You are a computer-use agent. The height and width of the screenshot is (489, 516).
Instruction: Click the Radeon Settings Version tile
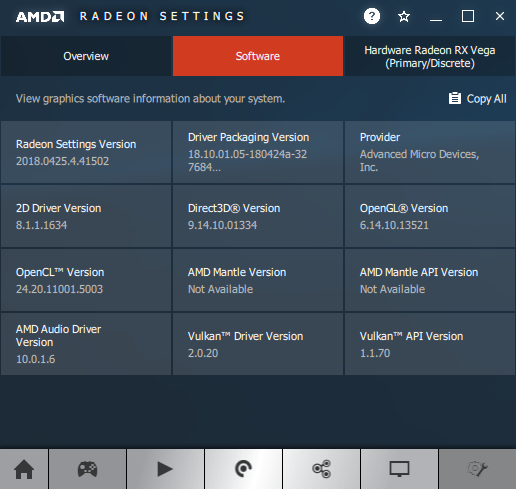coord(86,152)
